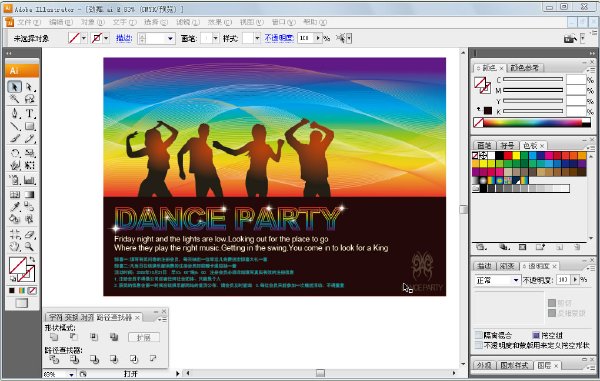600x381 pixels.
Task: Select the Zoom magnifier tool
Action: tap(29, 247)
